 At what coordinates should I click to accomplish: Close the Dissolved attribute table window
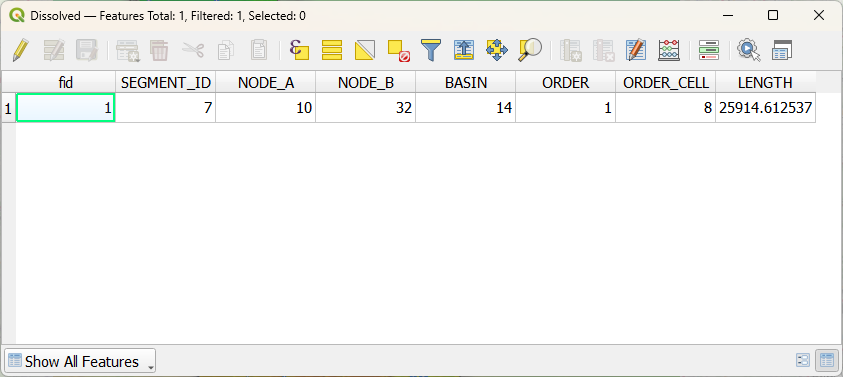[x=819, y=16]
